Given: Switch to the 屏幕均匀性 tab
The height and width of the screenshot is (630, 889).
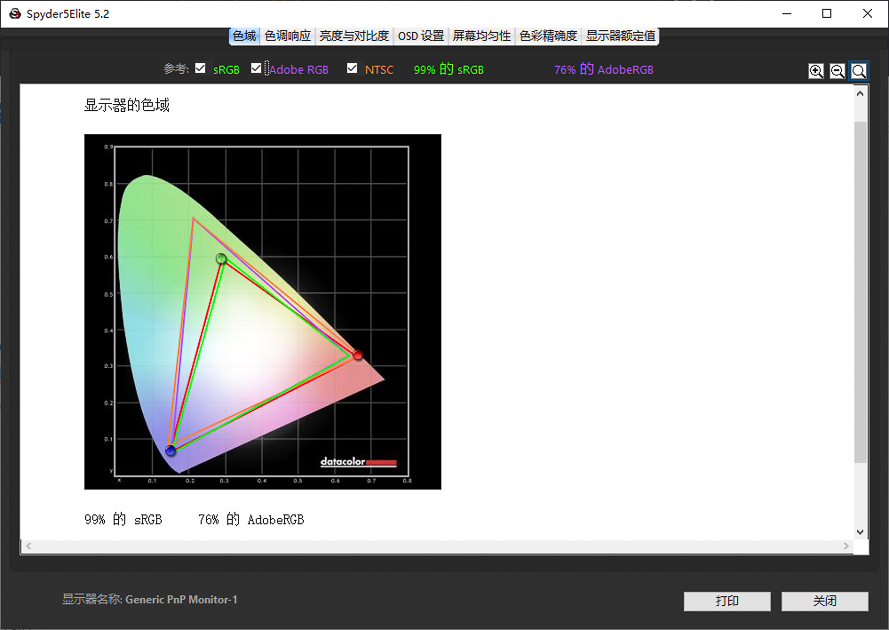Looking at the screenshot, I should tap(481, 35).
